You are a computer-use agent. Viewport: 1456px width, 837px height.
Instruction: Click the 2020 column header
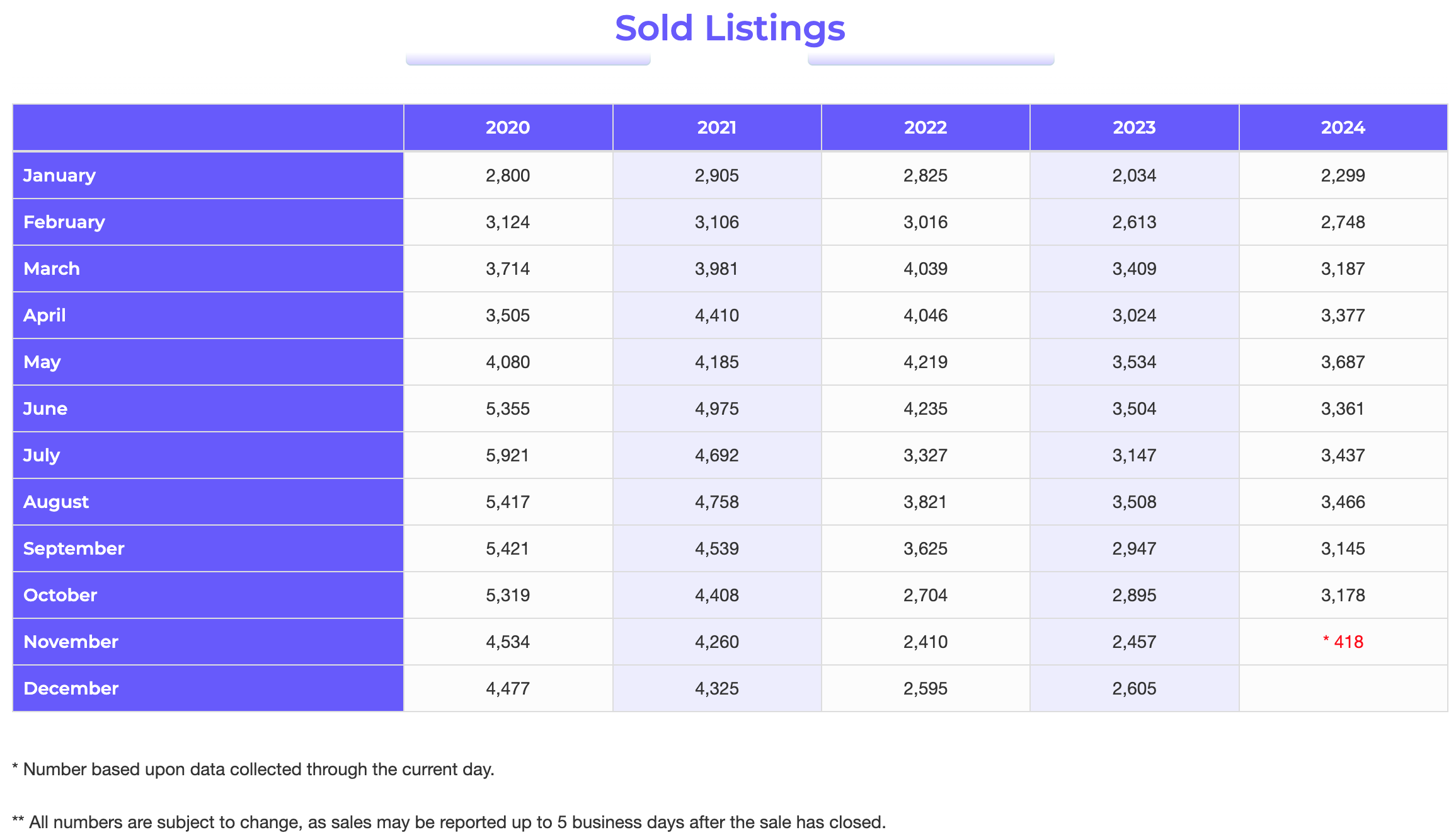point(508,127)
